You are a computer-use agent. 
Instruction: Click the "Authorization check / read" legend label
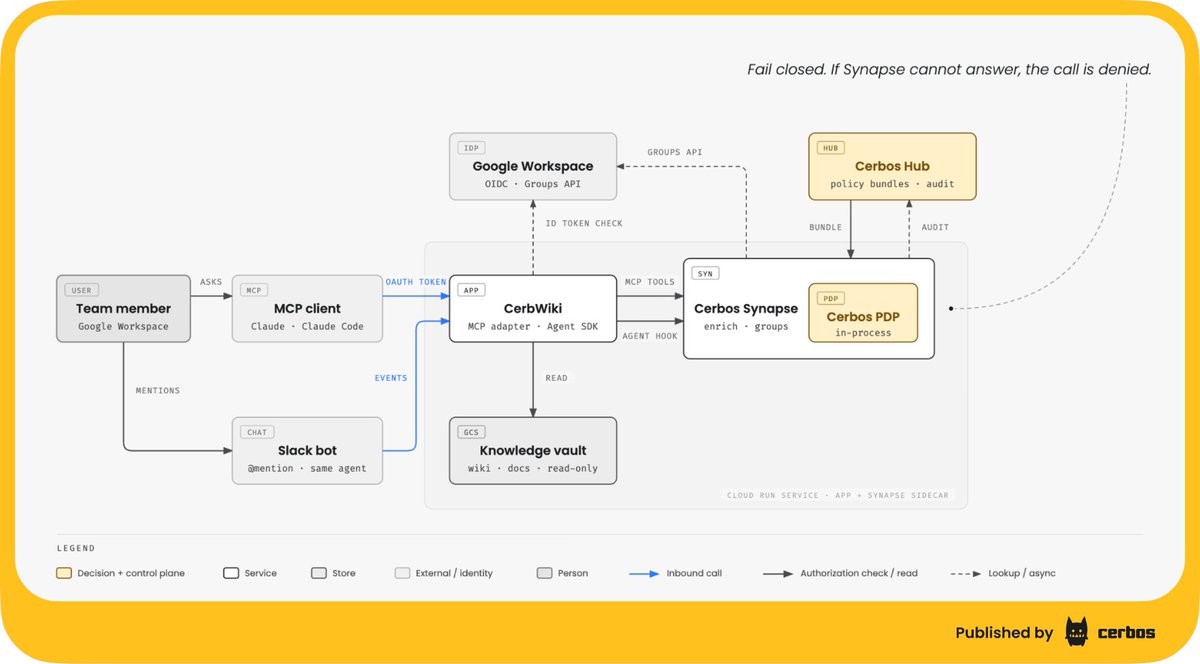click(x=858, y=573)
